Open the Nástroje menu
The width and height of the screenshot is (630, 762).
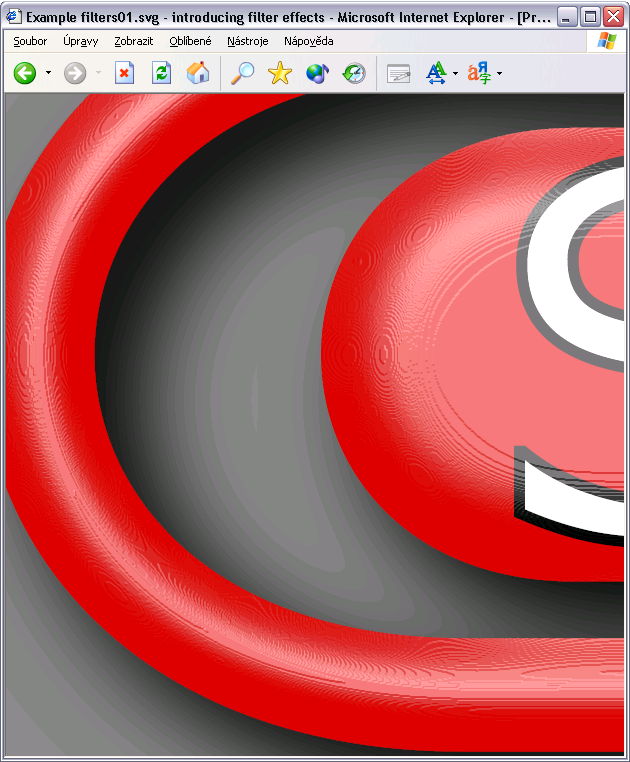pyautogui.click(x=247, y=41)
